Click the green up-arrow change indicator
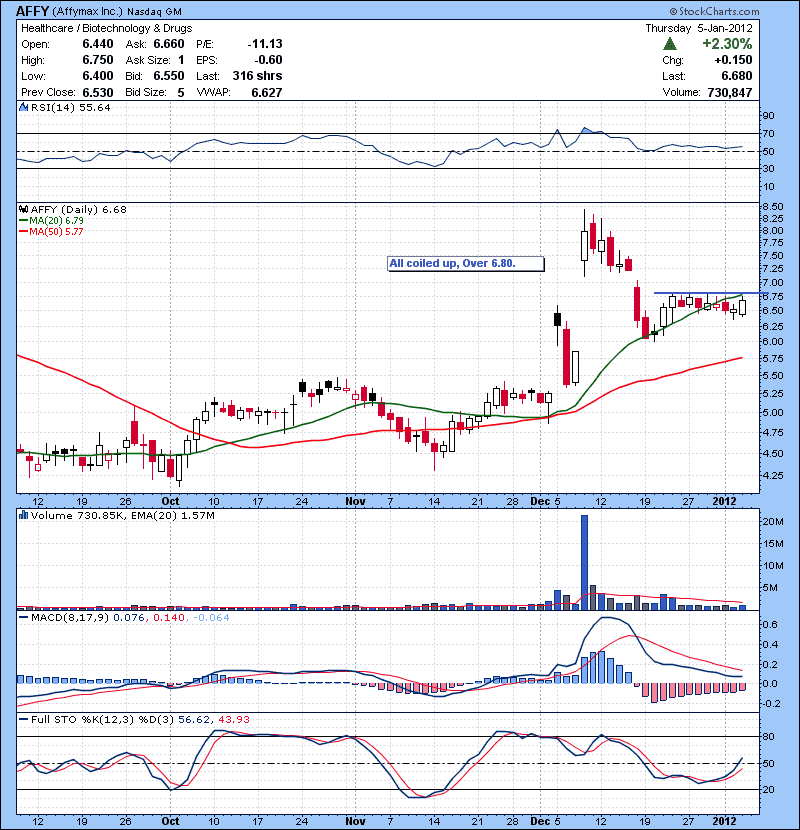 pyautogui.click(x=670, y=44)
